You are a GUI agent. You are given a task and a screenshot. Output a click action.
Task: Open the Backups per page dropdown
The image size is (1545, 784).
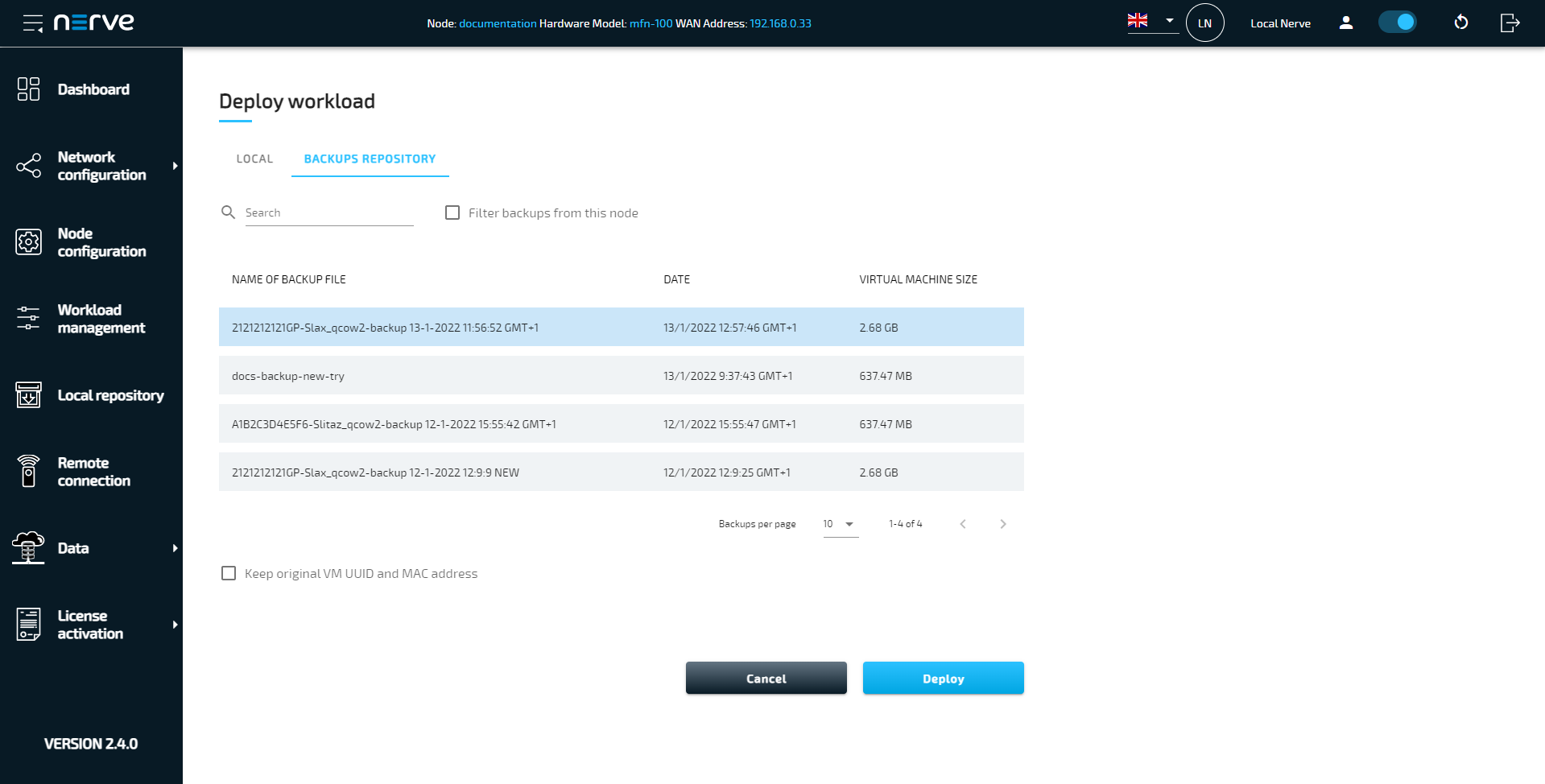[x=837, y=523]
